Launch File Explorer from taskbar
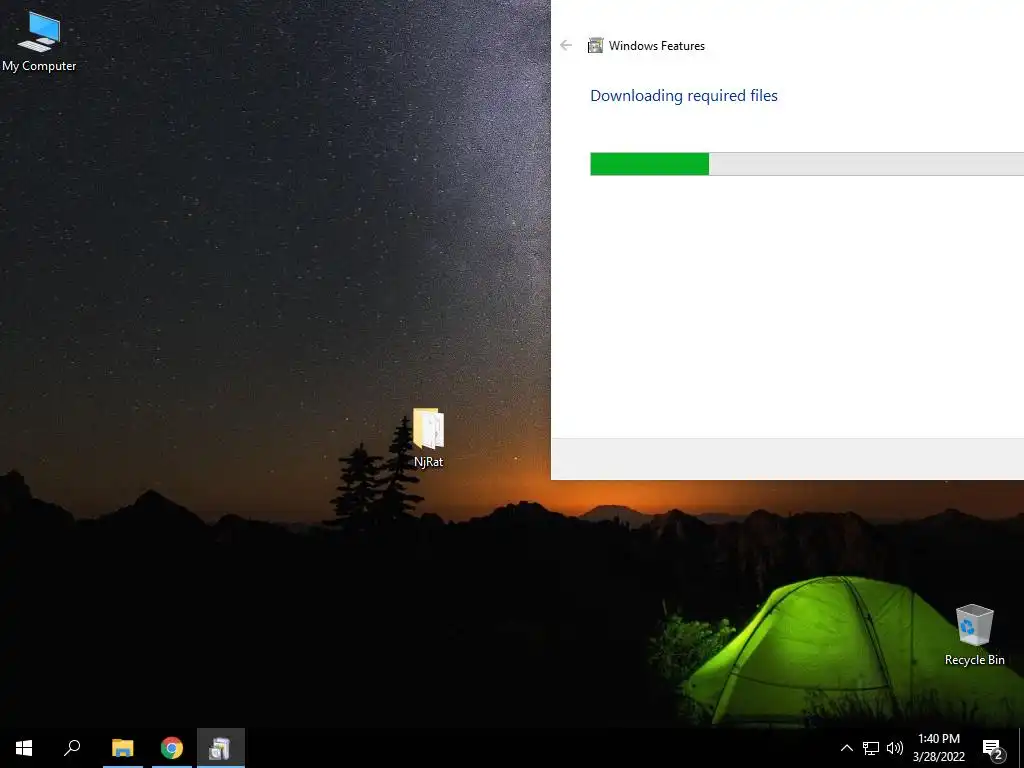Screen dimensions: 1024x768 pyautogui.click(x=123, y=748)
